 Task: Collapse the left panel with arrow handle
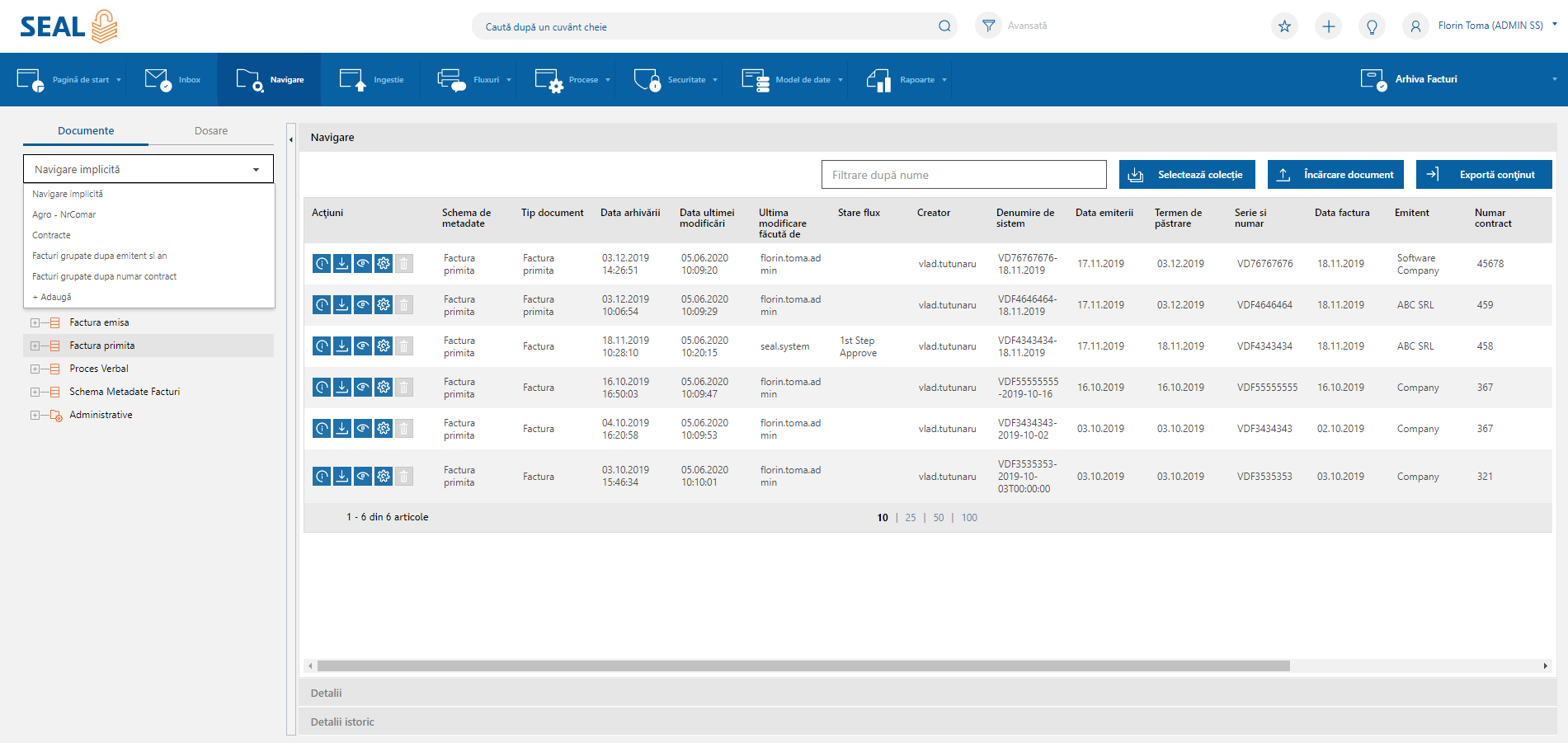point(291,140)
